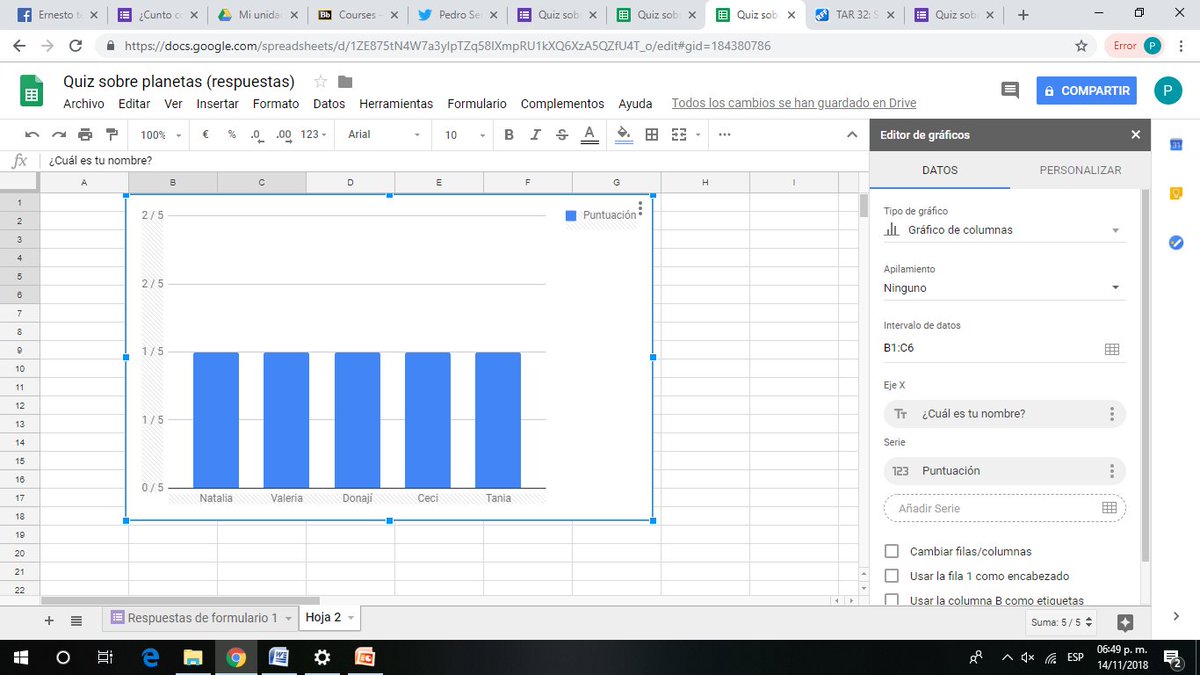Screen dimensions: 1200x675
Task: Open Tipo de gráfico dropdown
Action: [1003, 230]
